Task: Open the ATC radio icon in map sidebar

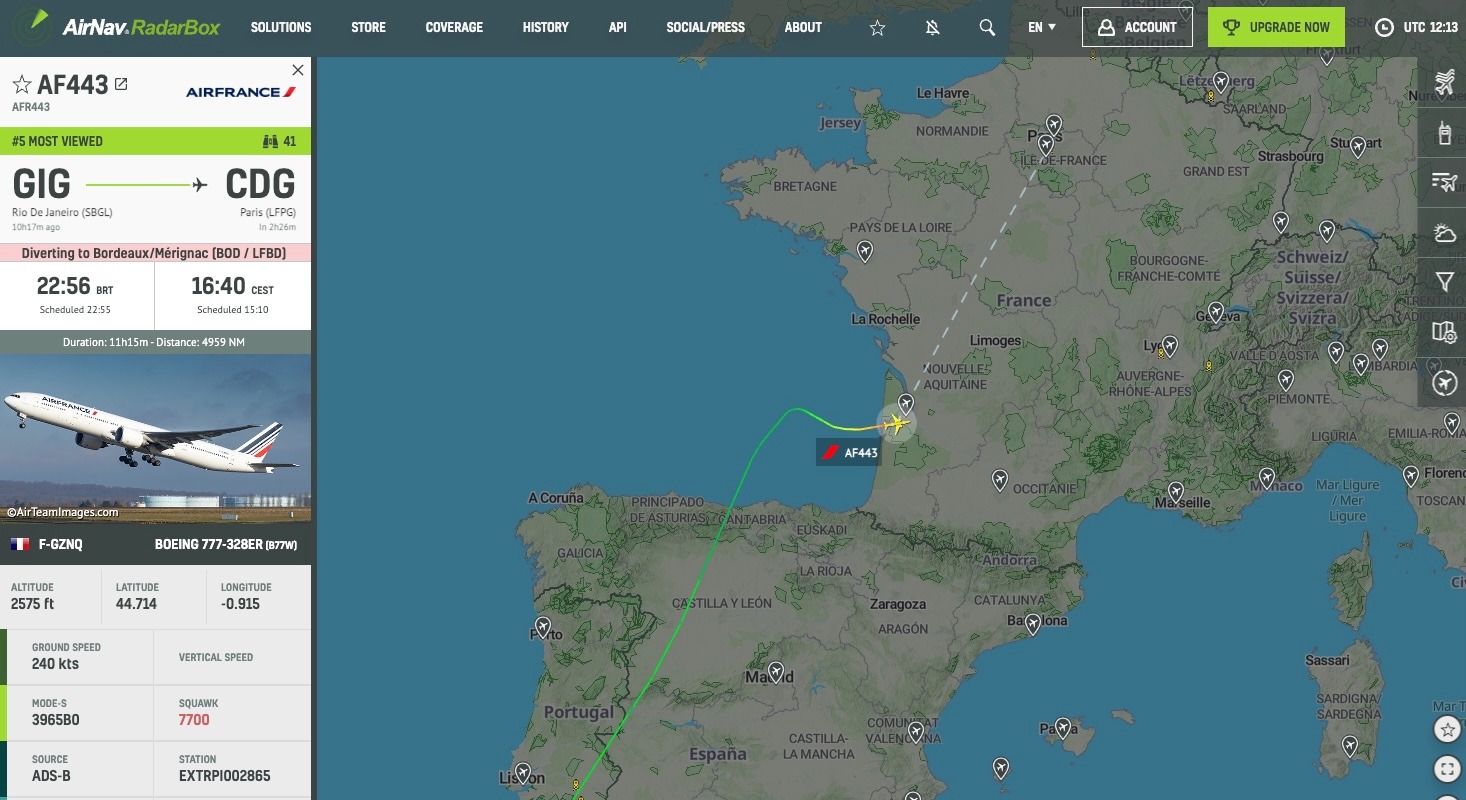Action: point(1444,132)
